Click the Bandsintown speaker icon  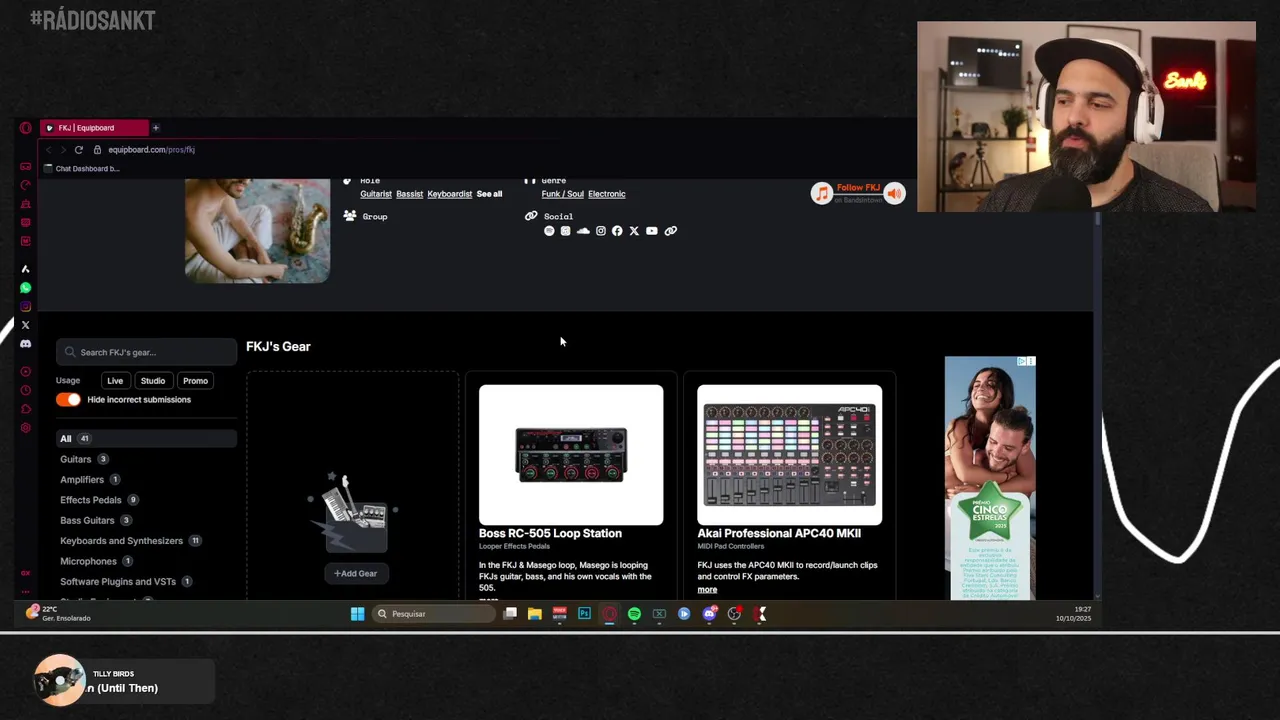pyautogui.click(x=894, y=193)
